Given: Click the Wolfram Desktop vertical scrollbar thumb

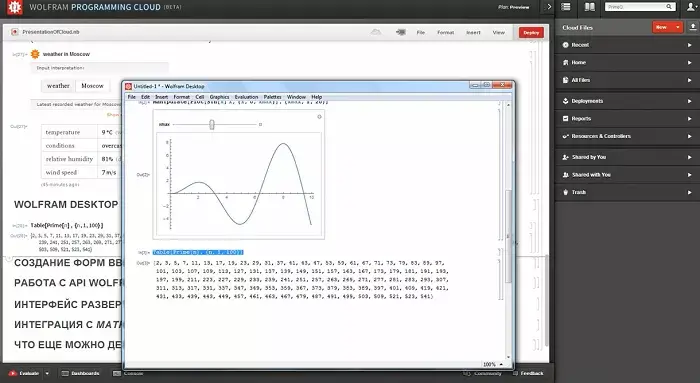Looking at the screenshot, I should point(508,237).
